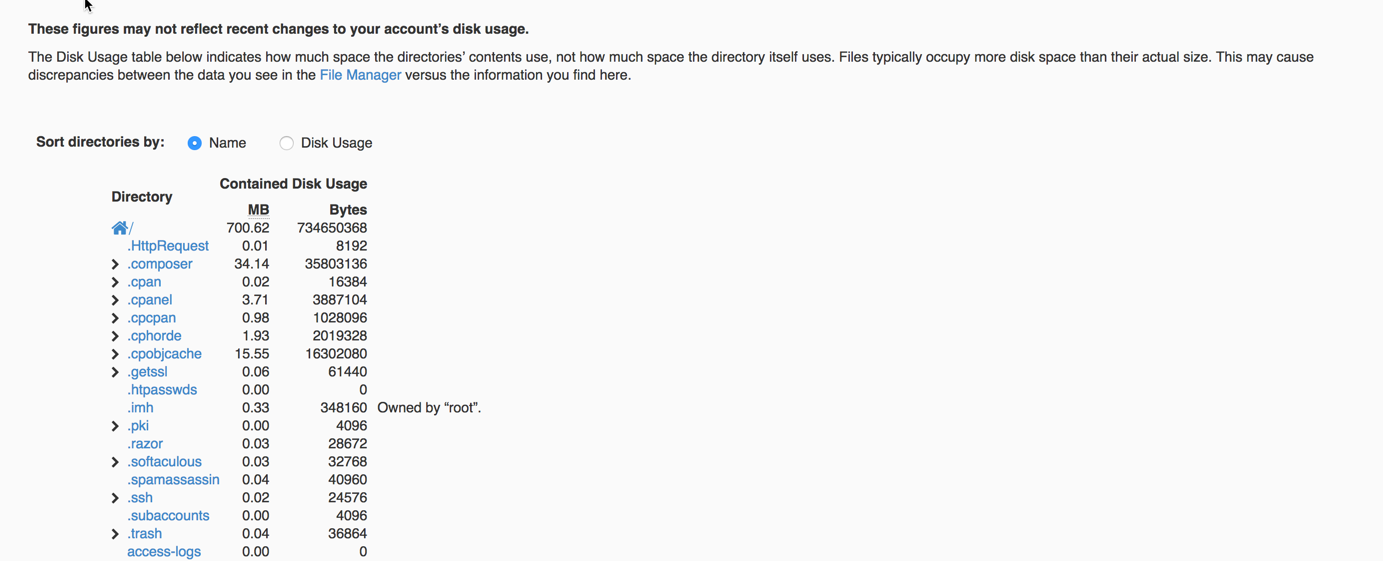Open the .HttpRequest directory link
1383x561 pixels.
coord(168,246)
